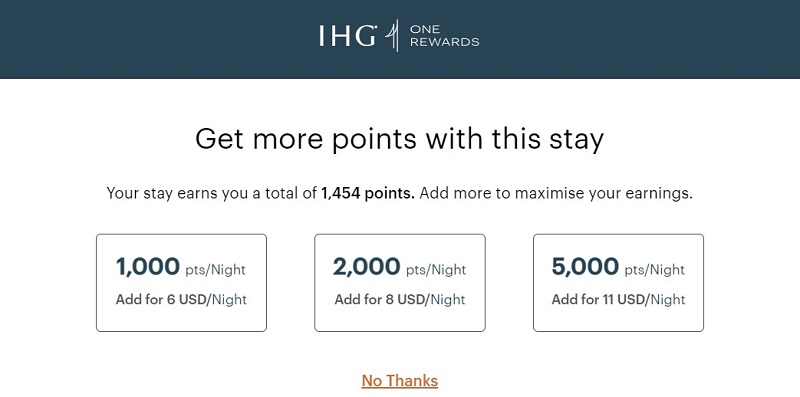Click the empty dark blue header bar
Screen dimensions: 800x397
[153, 39]
